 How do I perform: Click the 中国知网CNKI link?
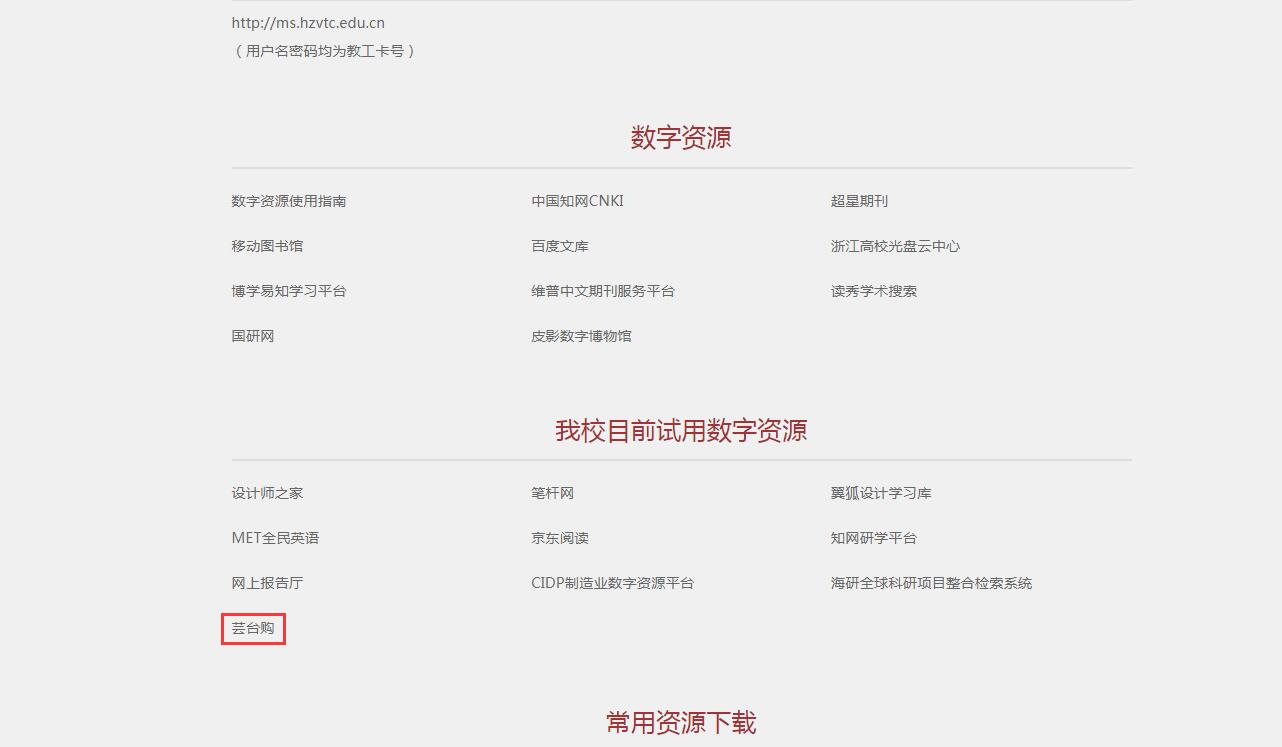click(x=577, y=201)
